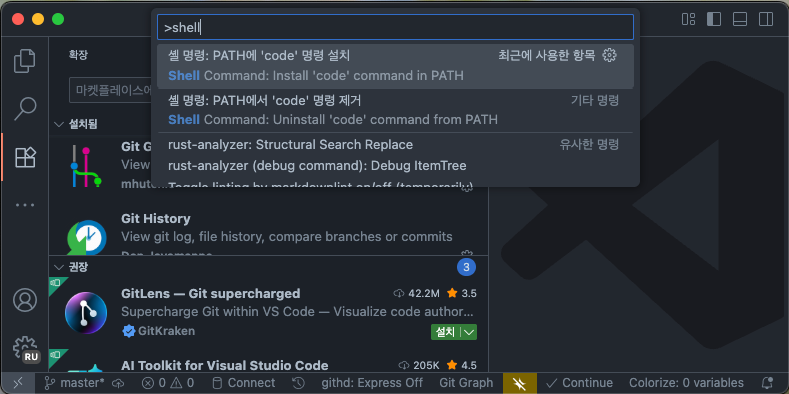Image resolution: width=789 pixels, height=394 pixels.
Task: Open install options dropdown for GitLens
Action: [469, 332]
